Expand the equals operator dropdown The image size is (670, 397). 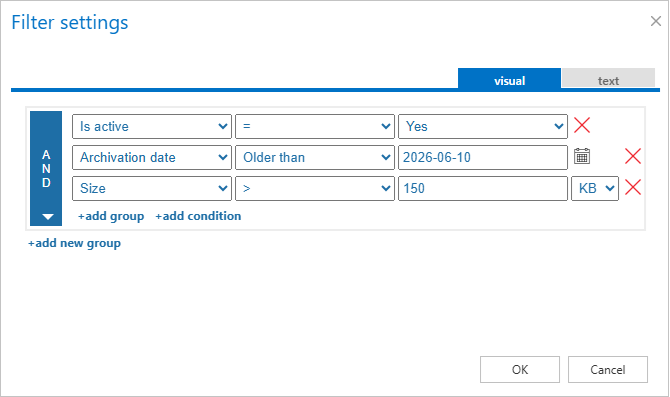tap(314, 126)
